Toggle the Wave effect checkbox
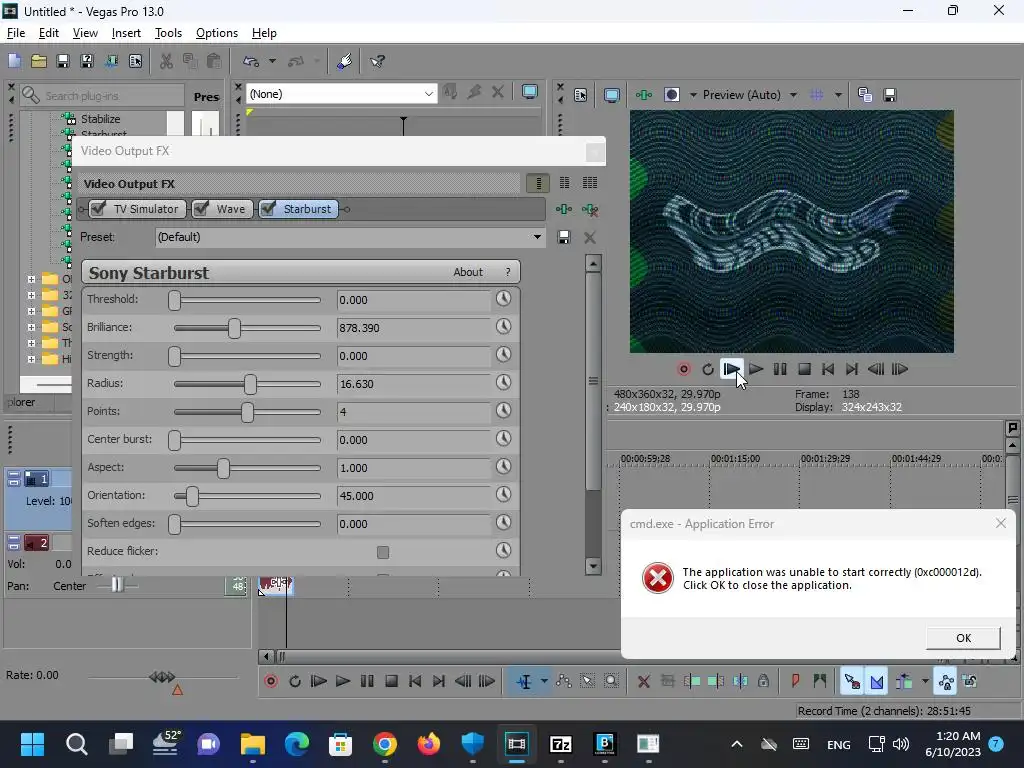The height and width of the screenshot is (768, 1024). click(202, 209)
